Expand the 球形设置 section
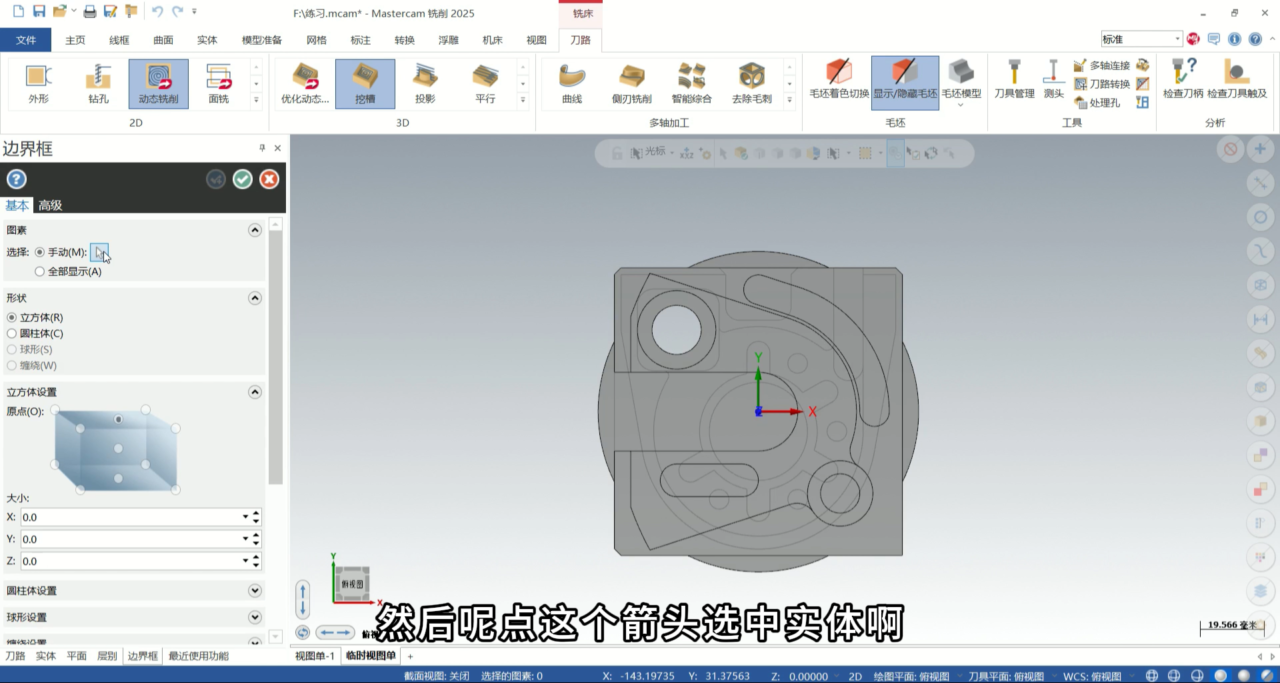This screenshot has width=1280, height=683. point(255,617)
